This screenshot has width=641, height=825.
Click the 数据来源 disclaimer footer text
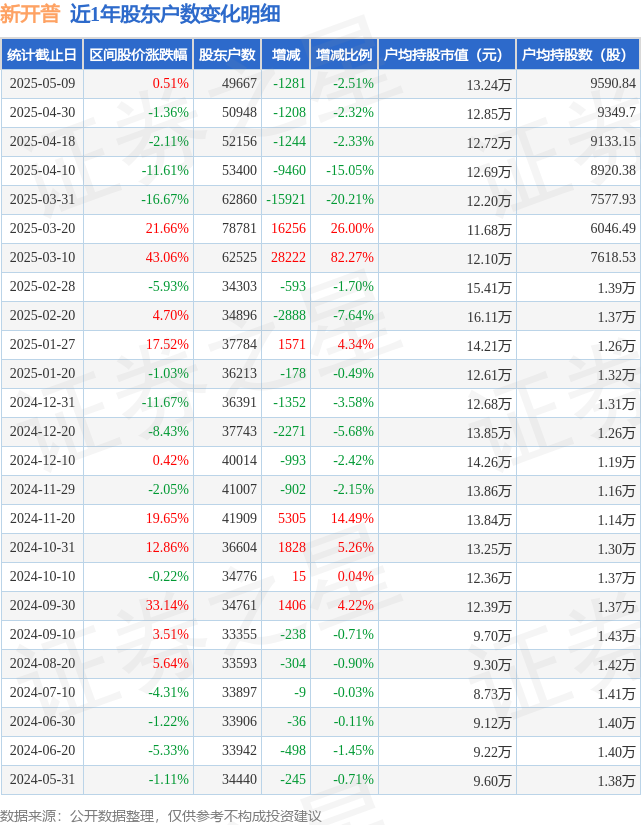pyautogui.click(x=161, y=816)
